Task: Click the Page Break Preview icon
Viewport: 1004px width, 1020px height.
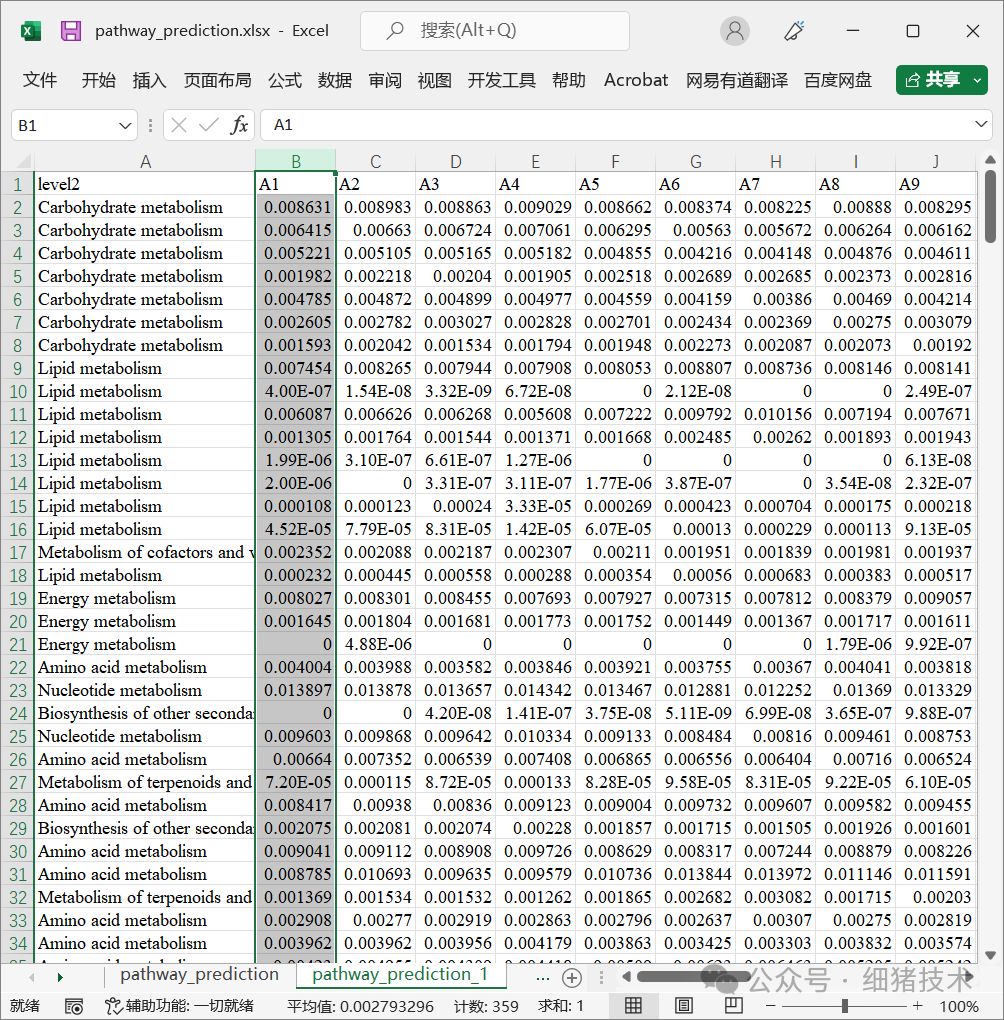Action: (733, 1006)
